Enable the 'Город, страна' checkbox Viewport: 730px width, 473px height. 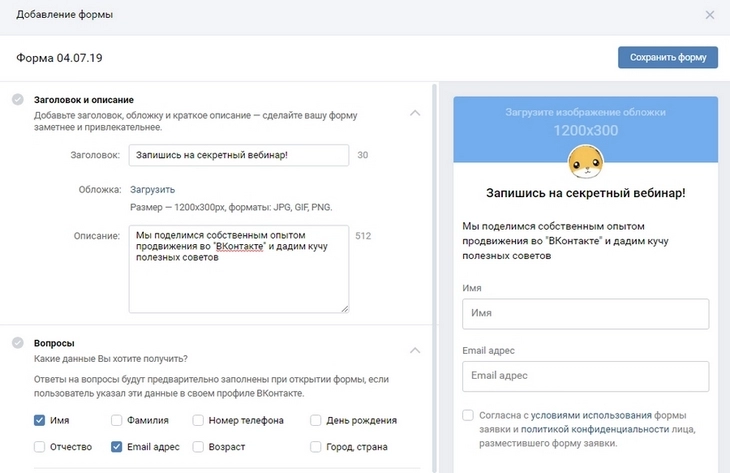(x=316, y=447)
